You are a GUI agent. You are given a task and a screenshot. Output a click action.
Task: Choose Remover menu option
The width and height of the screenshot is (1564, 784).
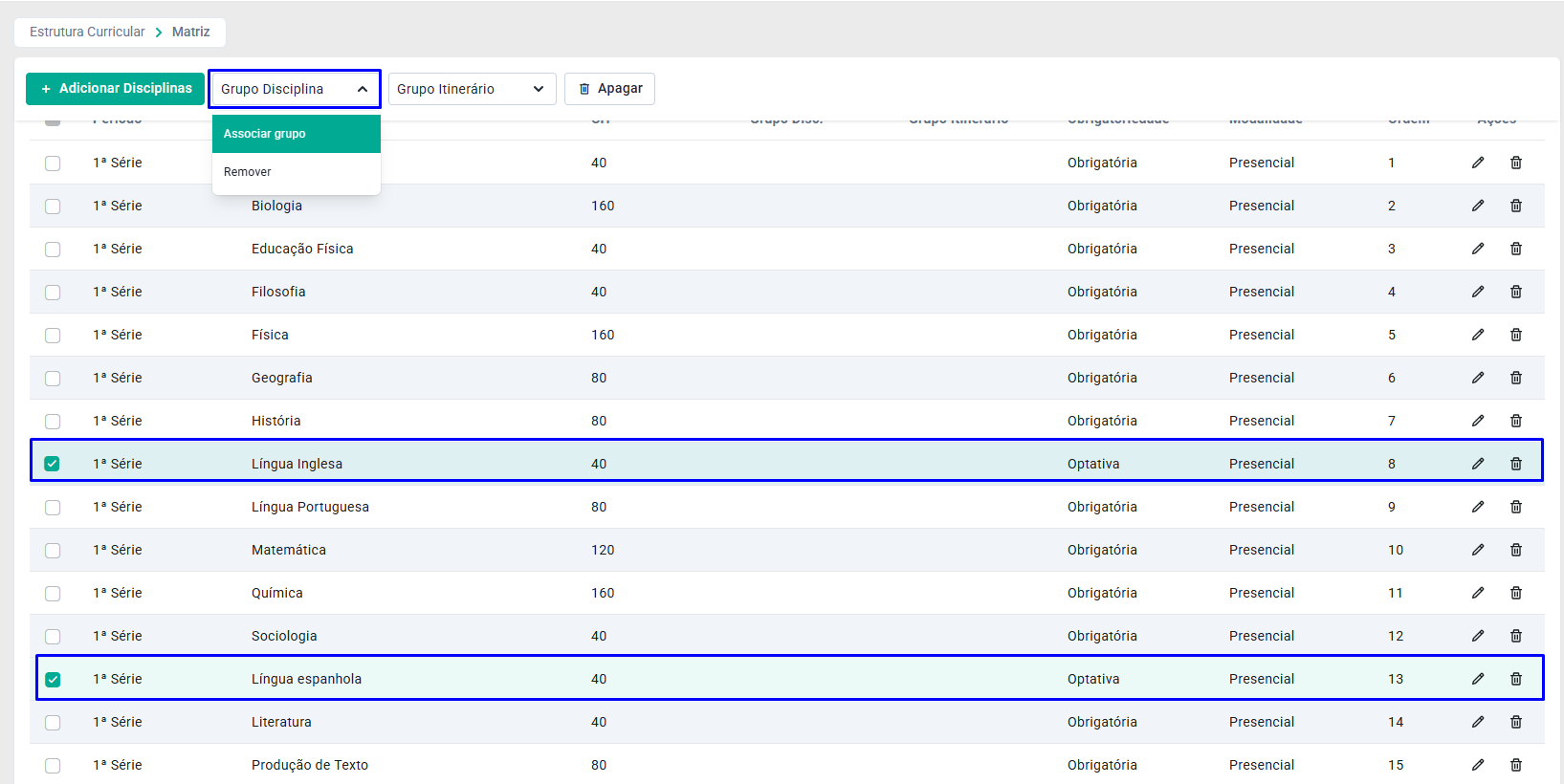tap(297, 172)
